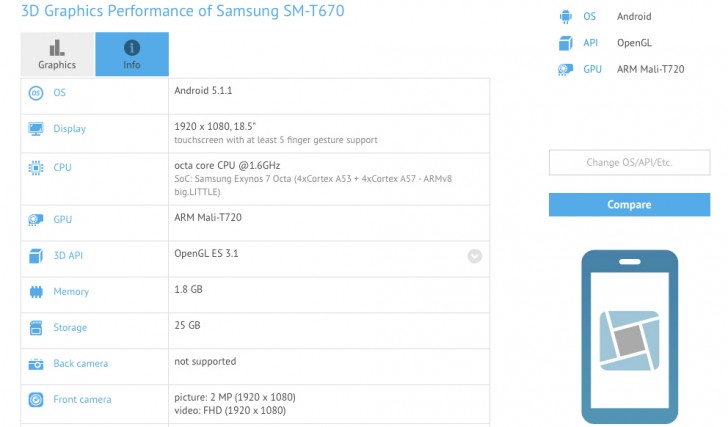Click the OpenGL API icon in sidebar
Image resolution: width=728 pixels, height=427 pixels.
click(566, 43)
